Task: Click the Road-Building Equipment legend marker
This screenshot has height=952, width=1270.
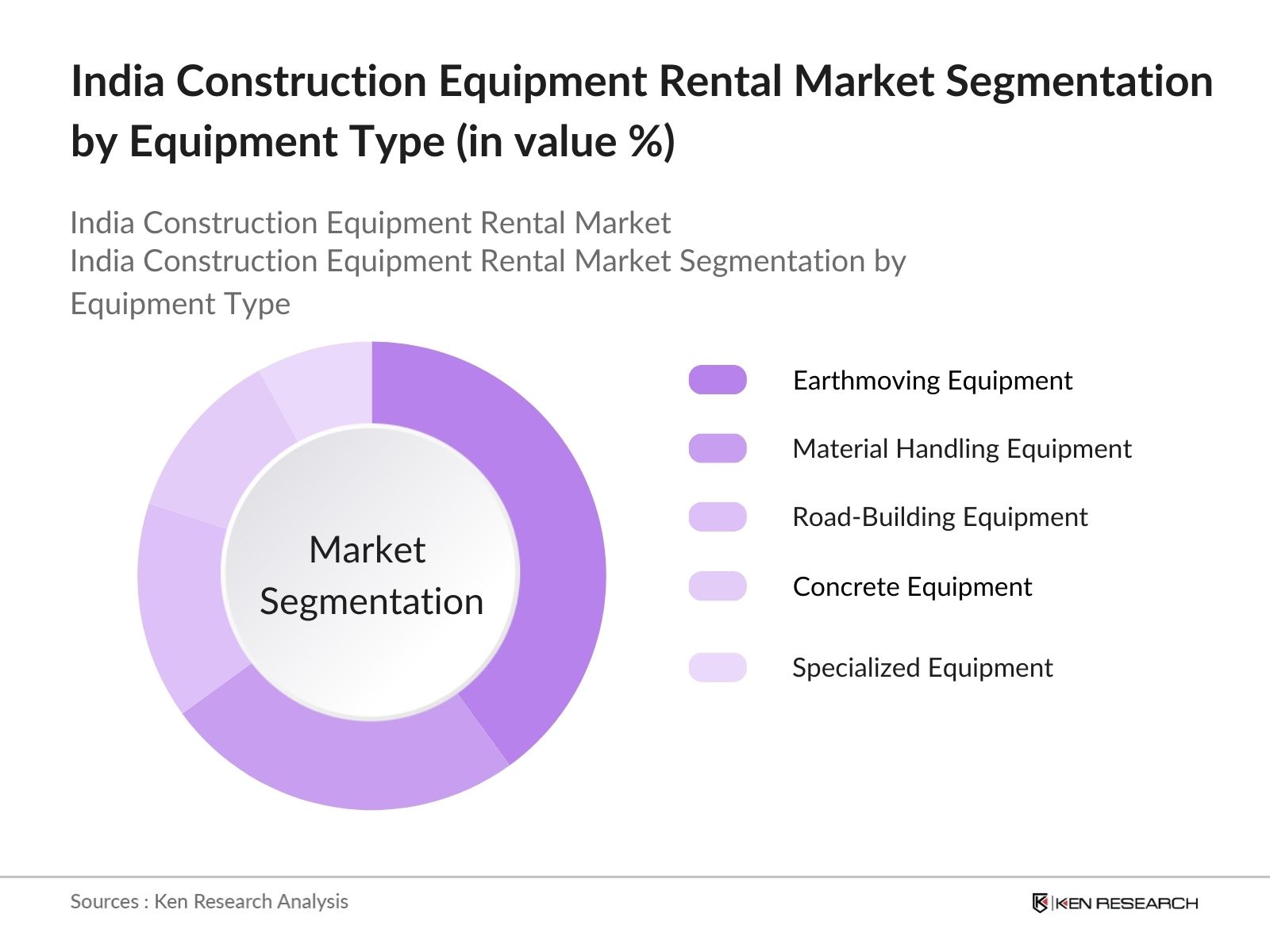Action: [x=717, y=517]
